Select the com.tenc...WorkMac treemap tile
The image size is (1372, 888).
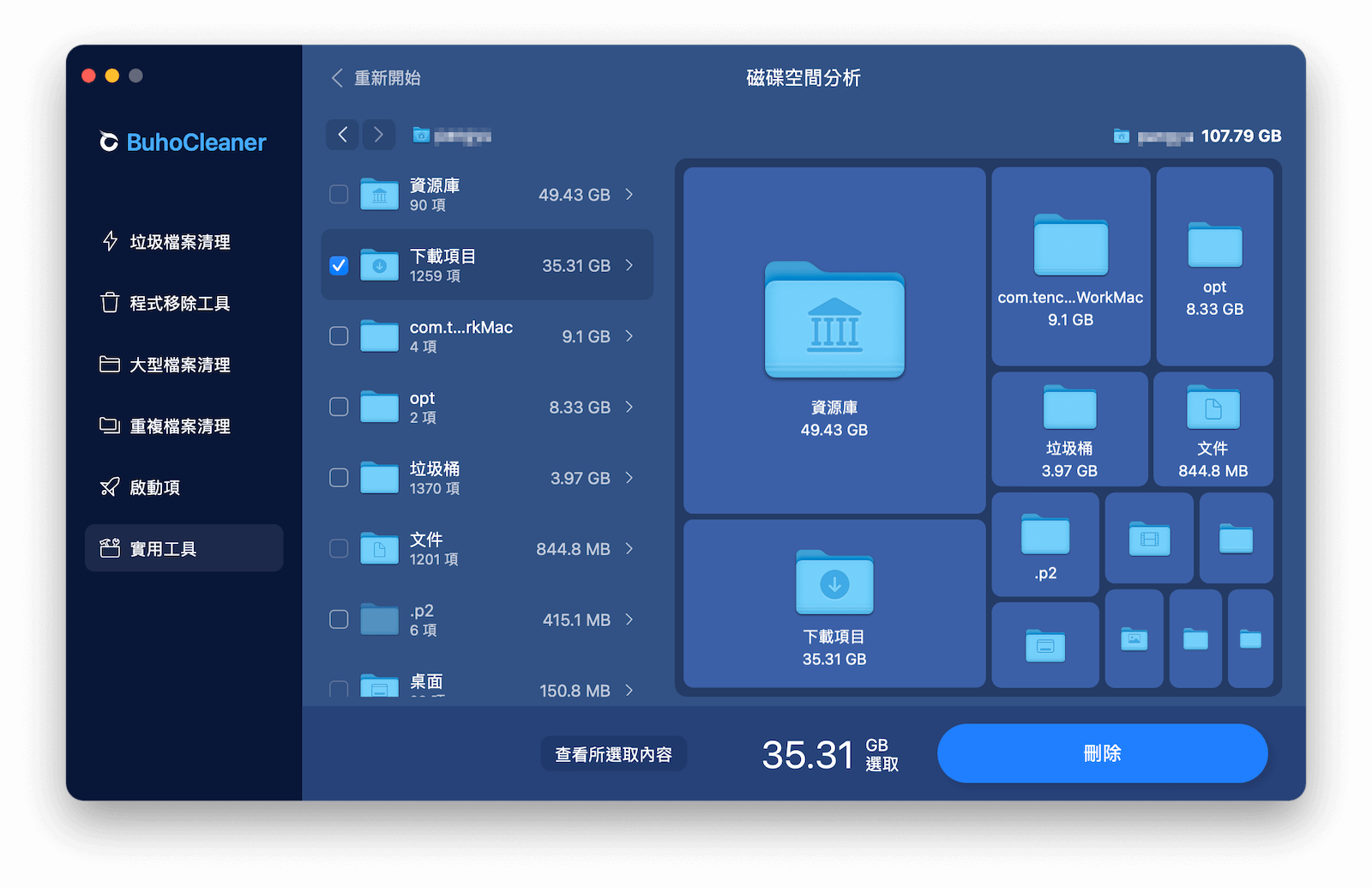tap(1070, 266)
